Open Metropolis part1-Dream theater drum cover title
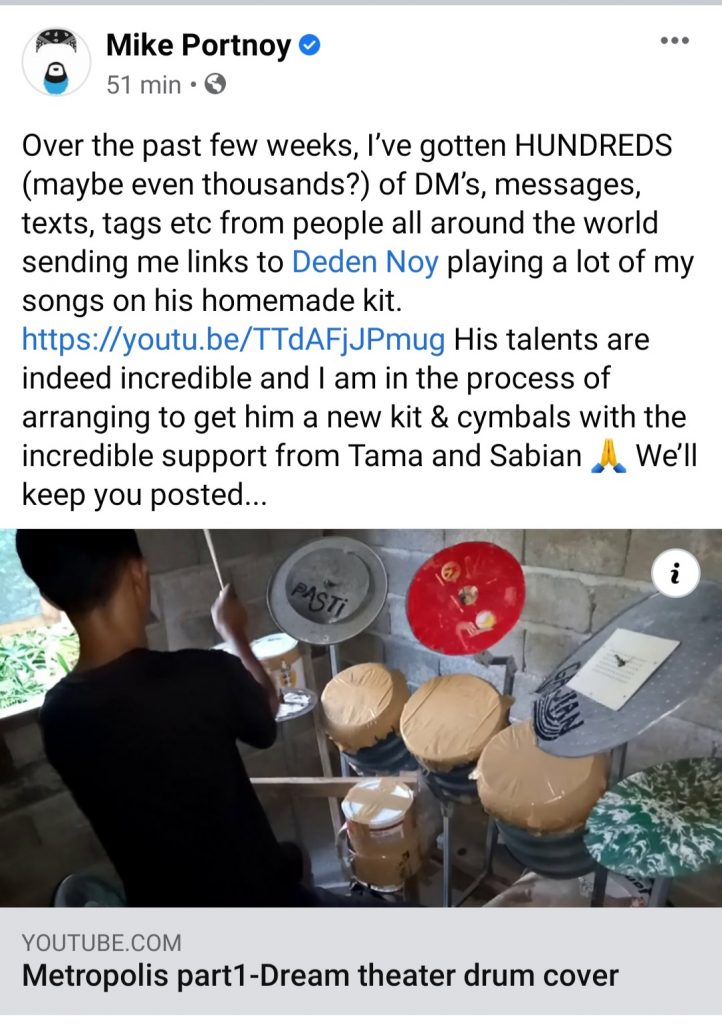 320,976
